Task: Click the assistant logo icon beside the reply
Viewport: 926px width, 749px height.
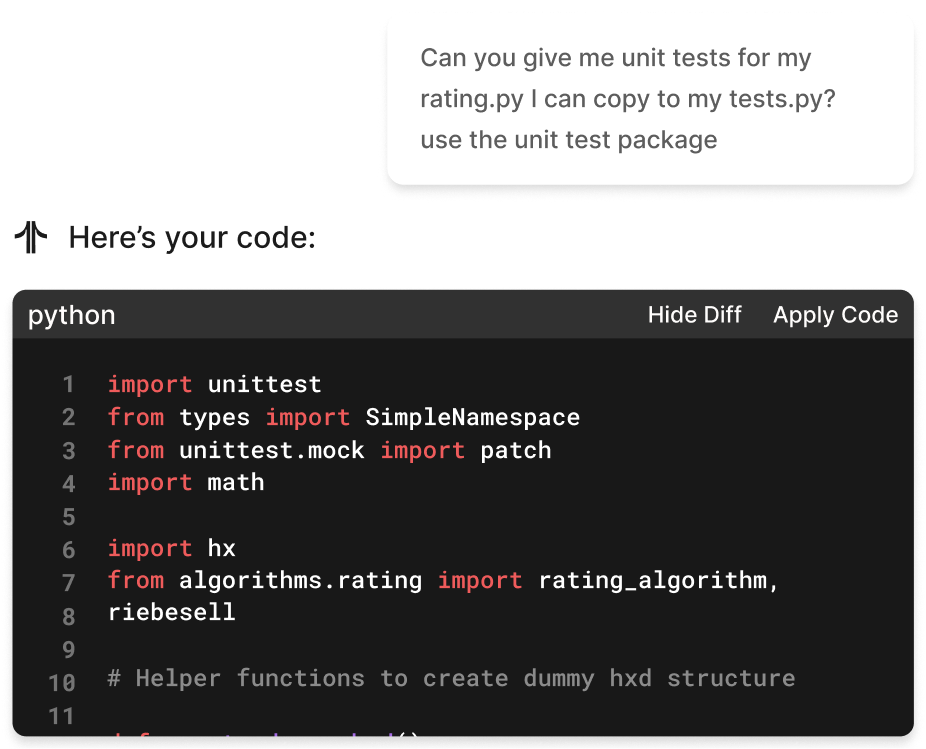Action: (x=31, y=237)
